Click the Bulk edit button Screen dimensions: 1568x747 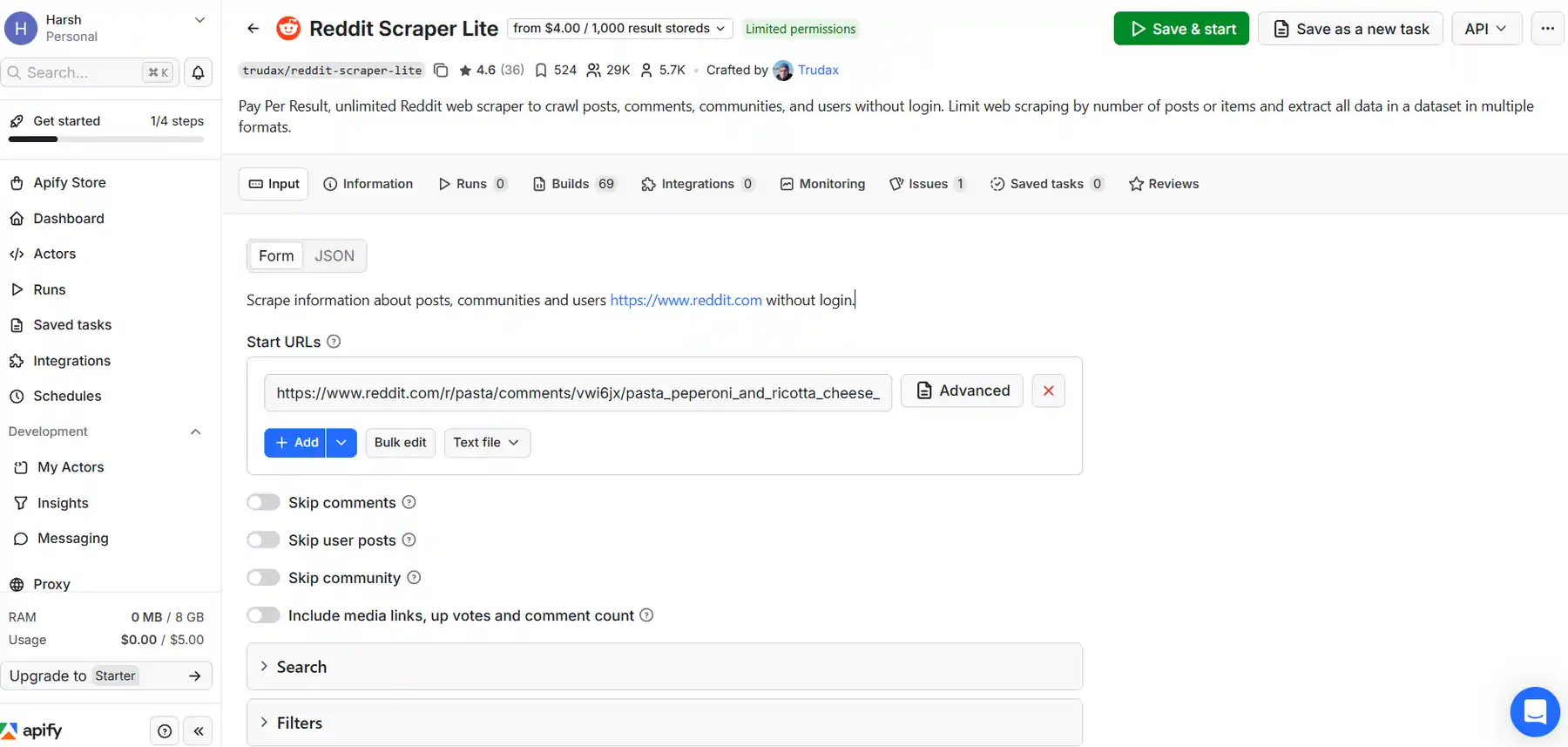click(x=401, y=443)
